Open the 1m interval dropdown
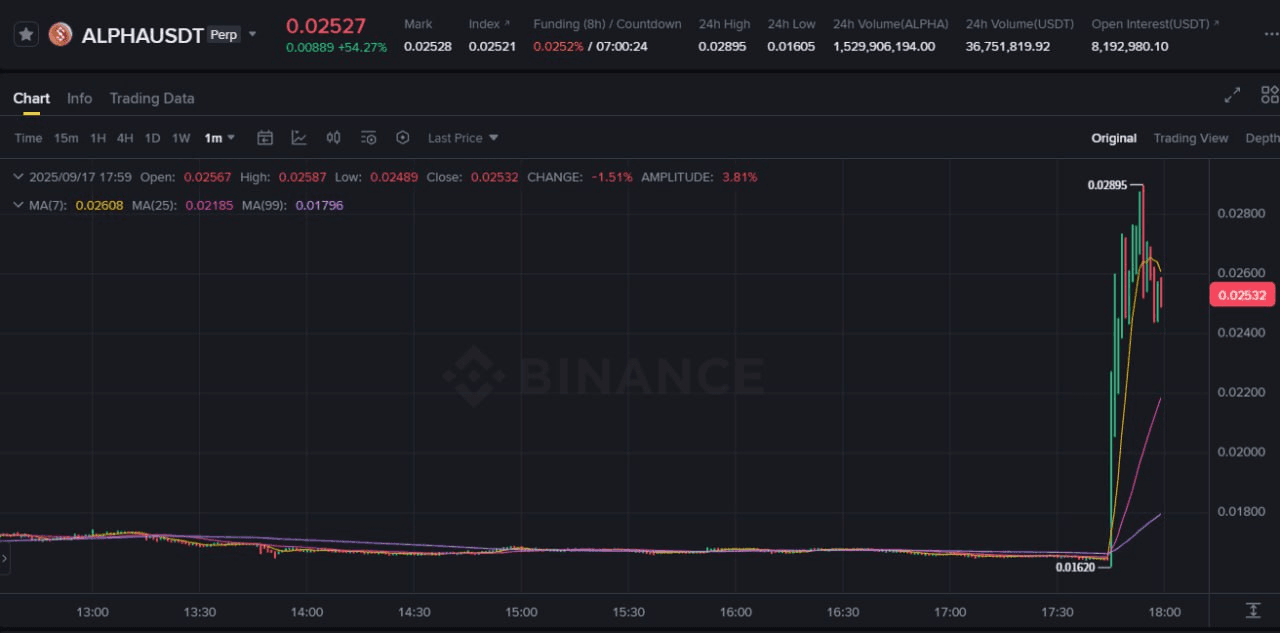The height and width of the screenshot is (633, 1280). point(219,138)
